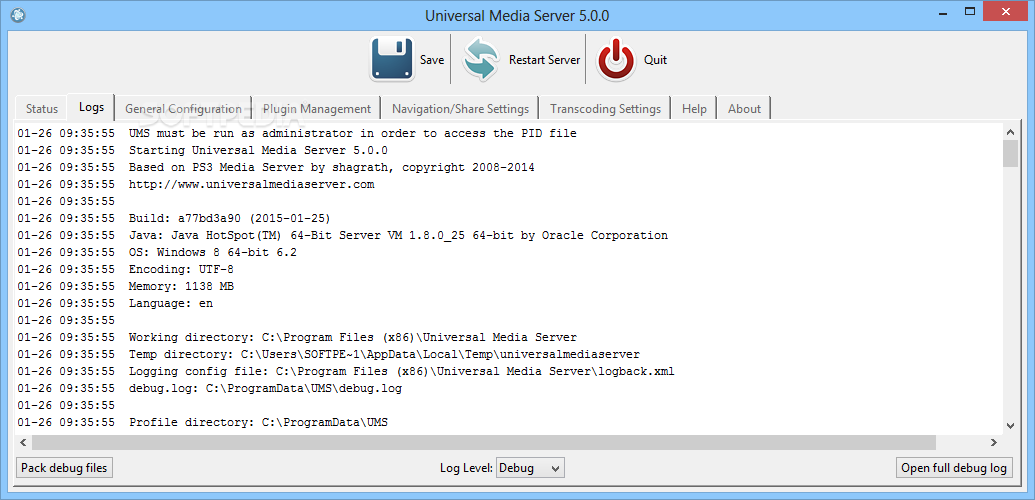Open Navigation/Share Settings tab

460,109
